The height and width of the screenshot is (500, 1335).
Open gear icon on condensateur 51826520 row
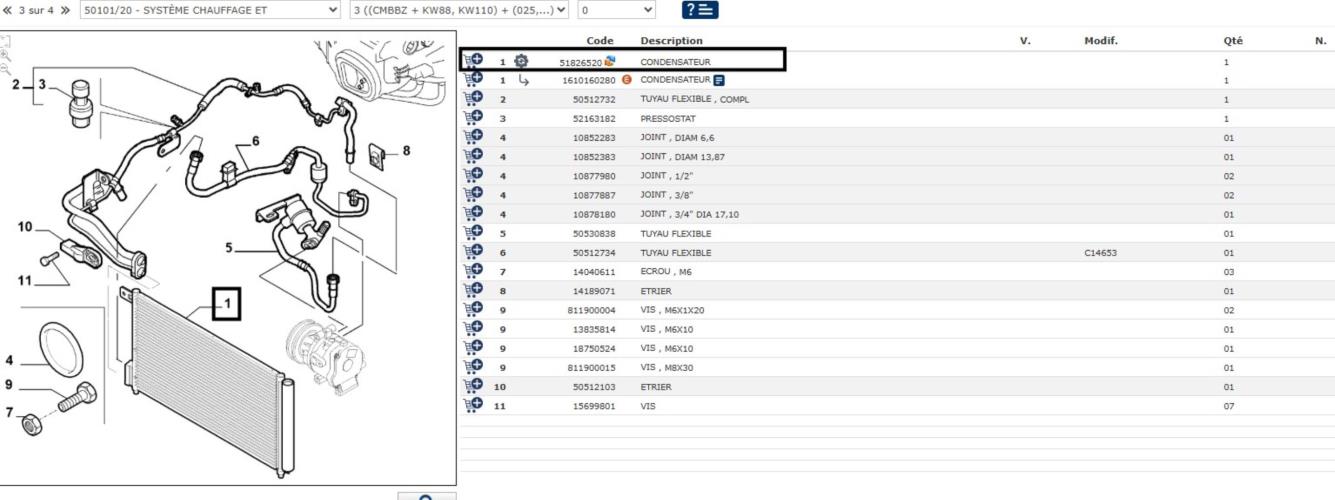click(521, 61)
